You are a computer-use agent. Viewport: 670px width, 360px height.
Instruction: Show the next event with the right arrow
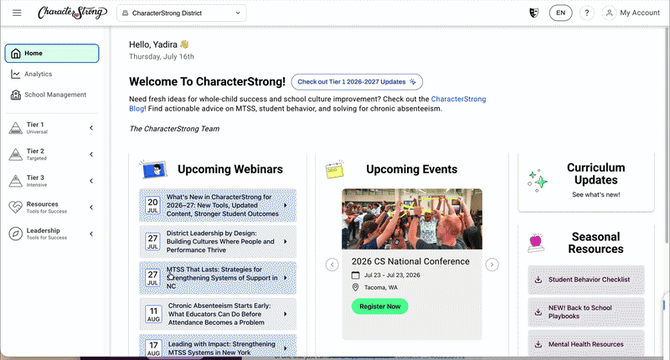point(492,265)
